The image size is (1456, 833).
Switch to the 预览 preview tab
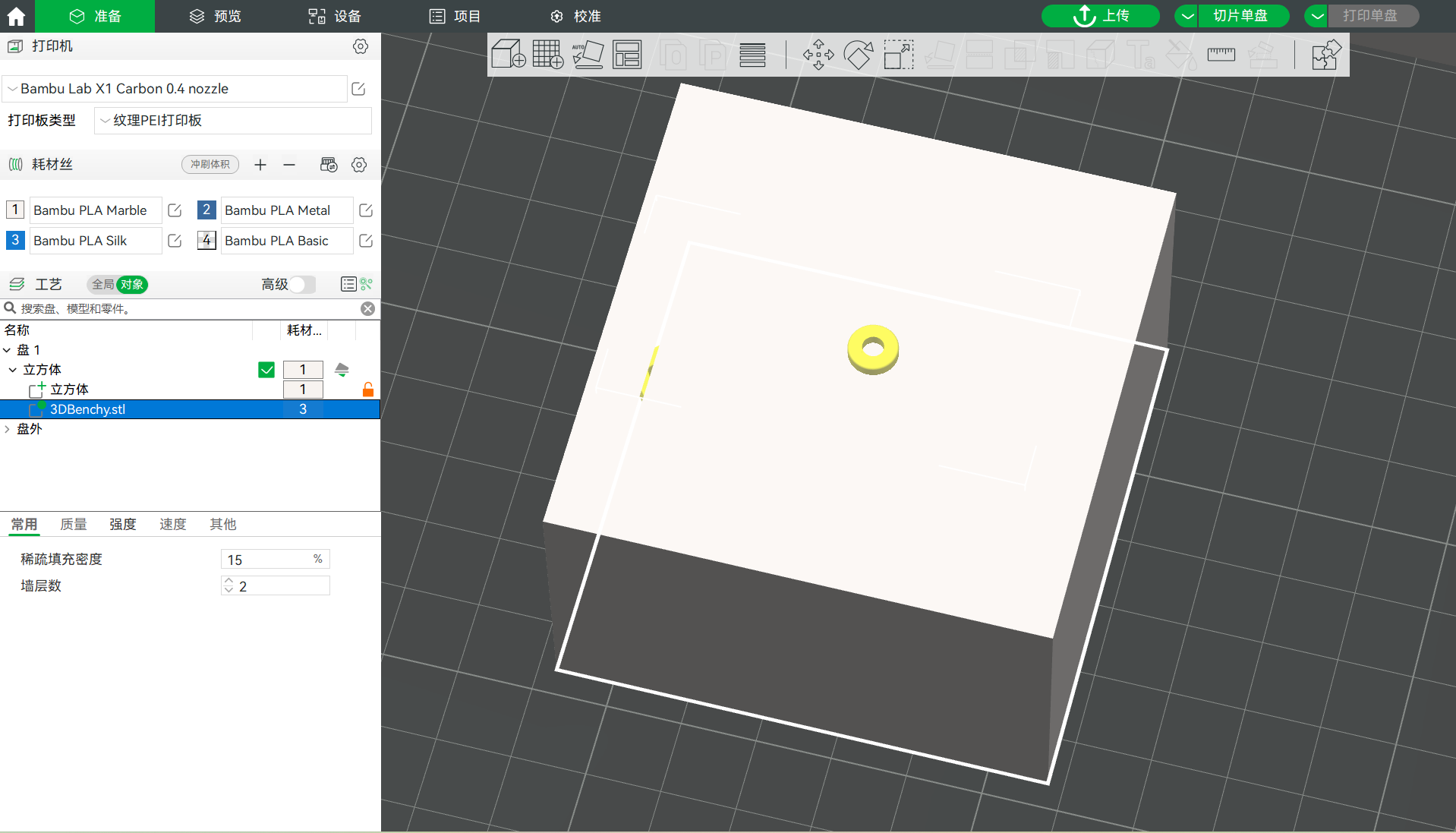pos(215,16)
